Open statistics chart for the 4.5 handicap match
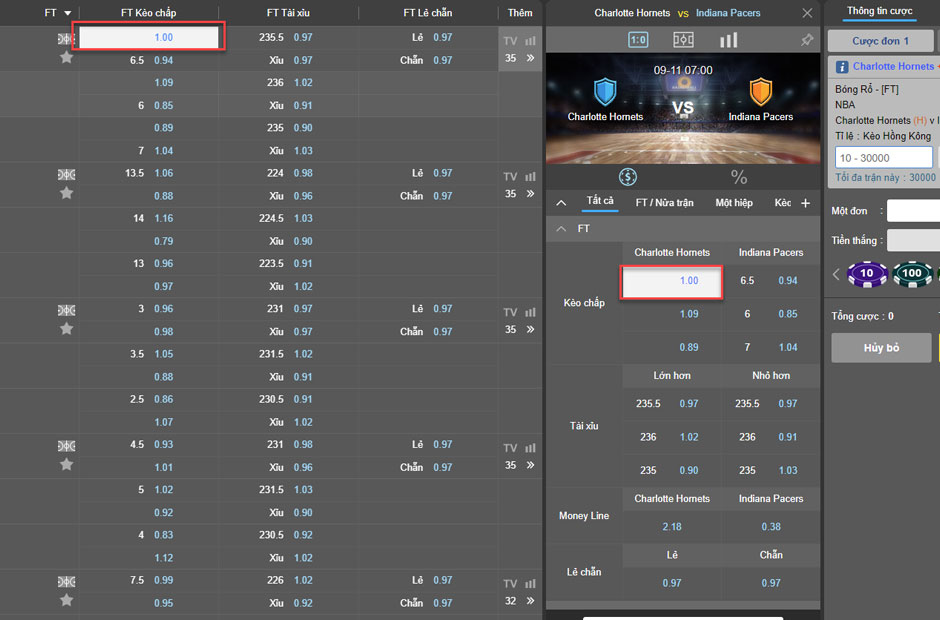Viewport: 940px width, 620px height. (x=531, y=448)
